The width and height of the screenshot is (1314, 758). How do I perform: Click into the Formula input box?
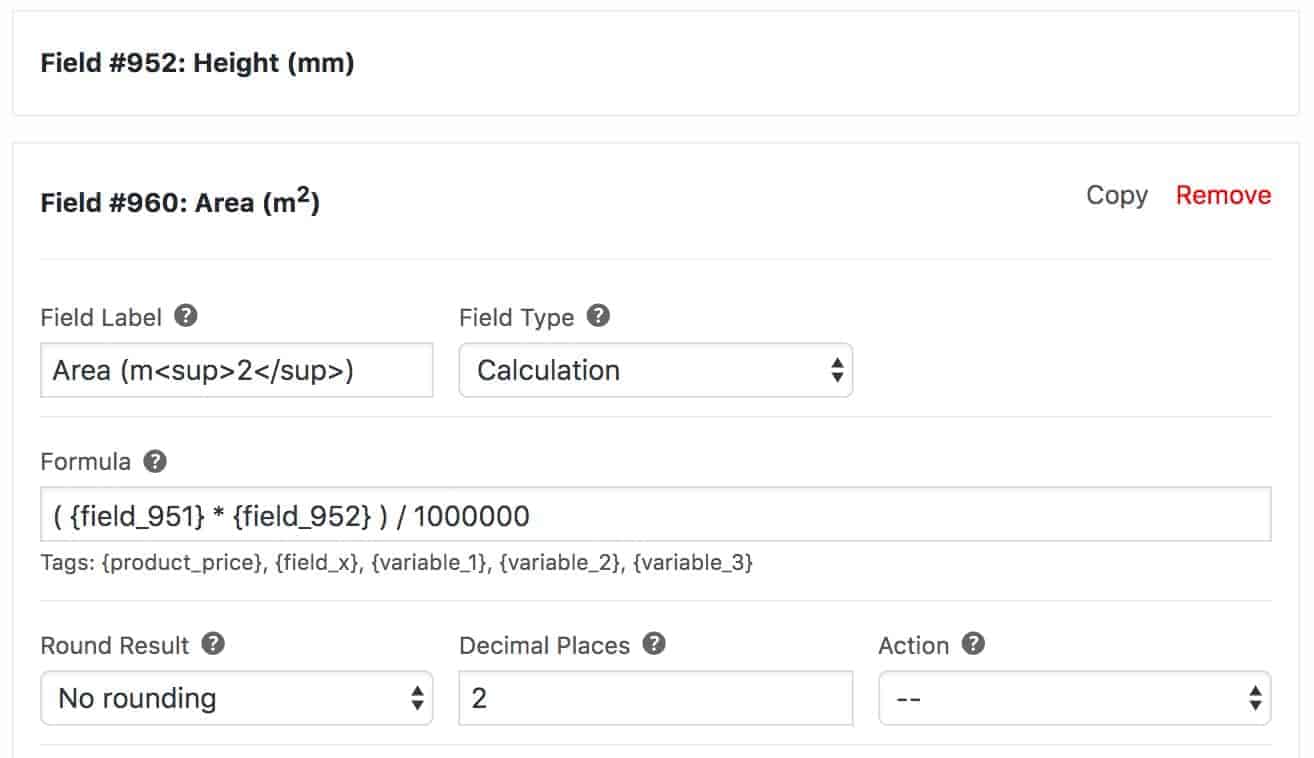[x=656, y=515]
